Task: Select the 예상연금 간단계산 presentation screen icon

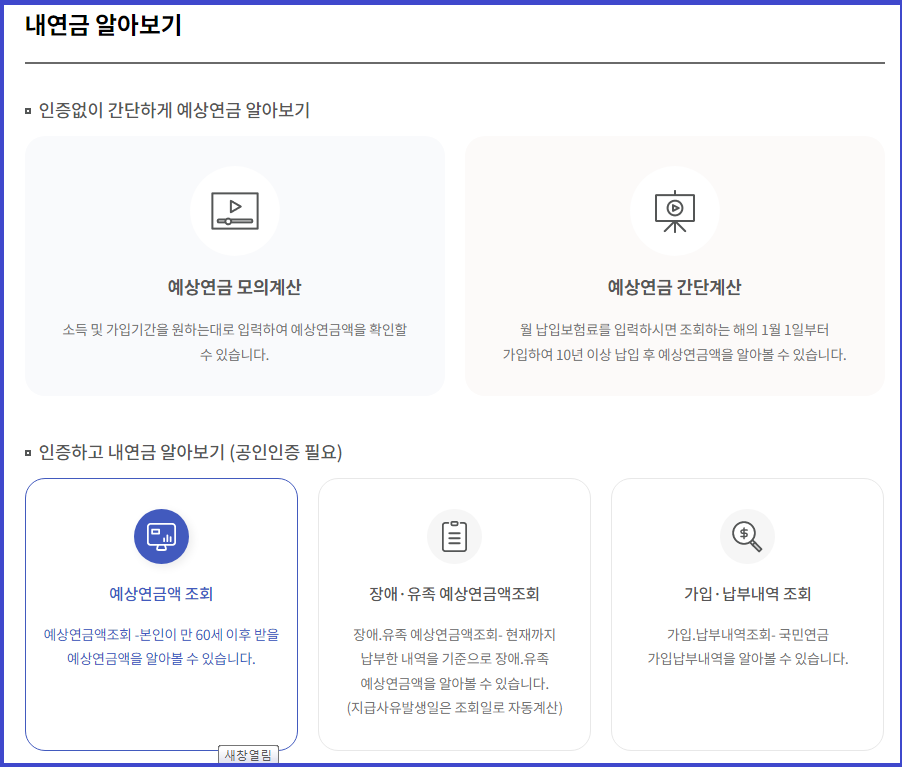Action: pyautogui.click(x=675, y=210)
